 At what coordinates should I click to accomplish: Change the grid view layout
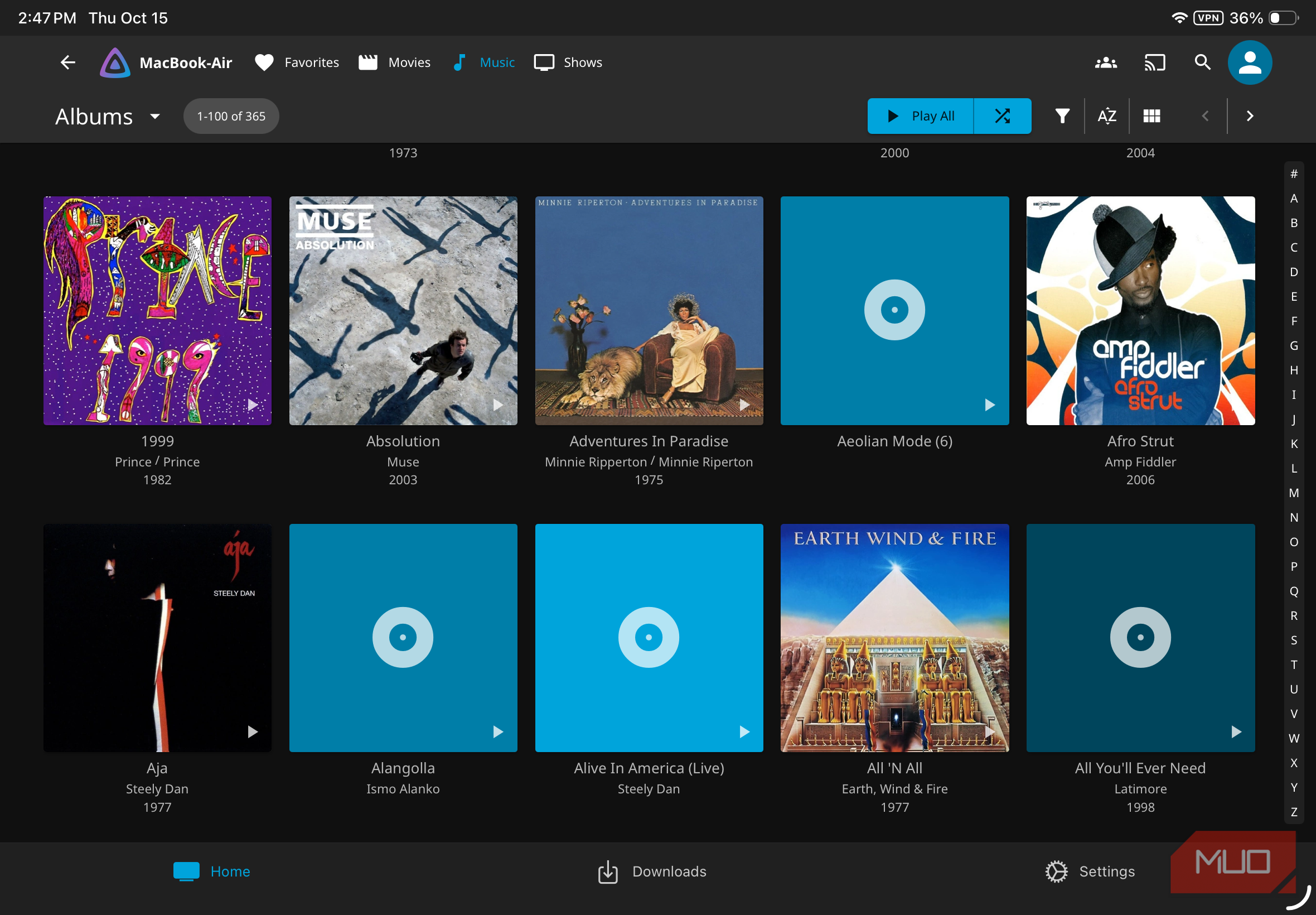click(x=1151, y=117)
